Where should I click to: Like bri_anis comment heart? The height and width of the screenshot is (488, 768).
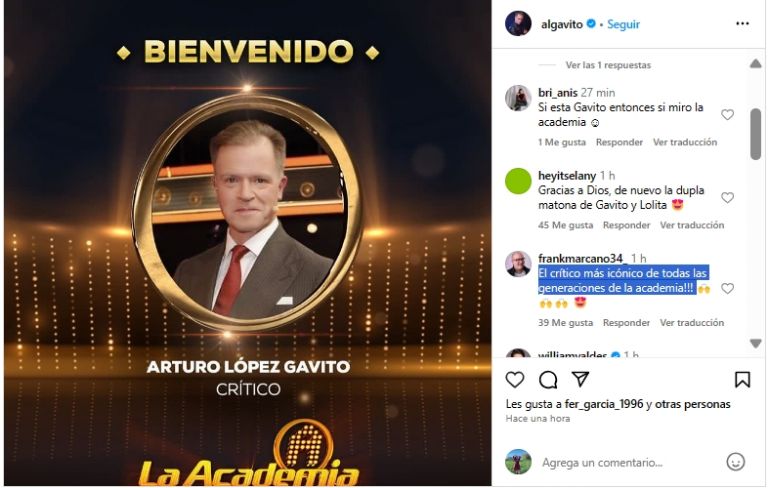coord(727,115)
